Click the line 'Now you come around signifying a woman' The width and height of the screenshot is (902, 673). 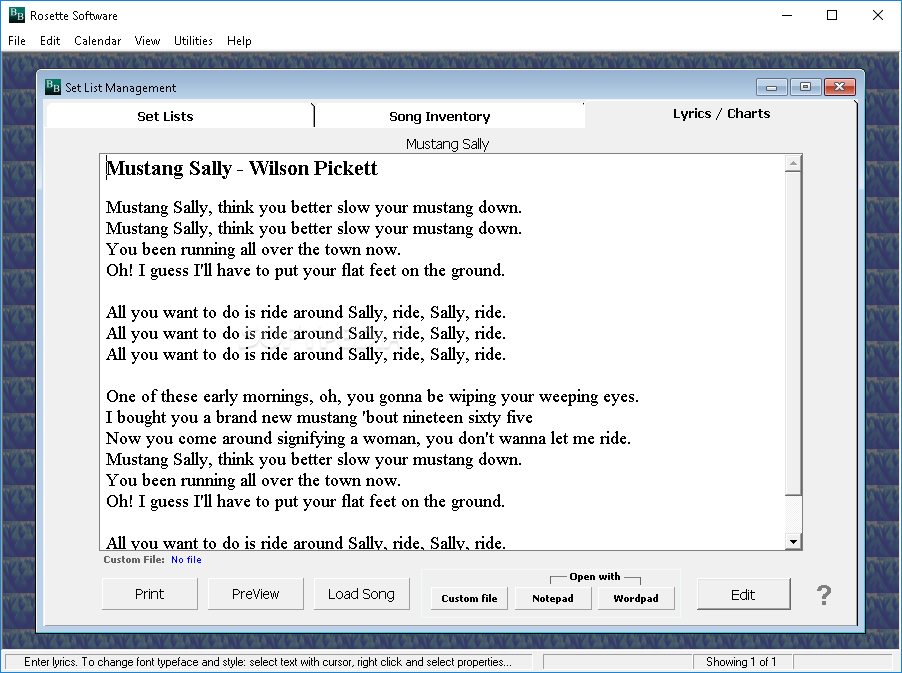pyautogui.click(x=368, y=438)
